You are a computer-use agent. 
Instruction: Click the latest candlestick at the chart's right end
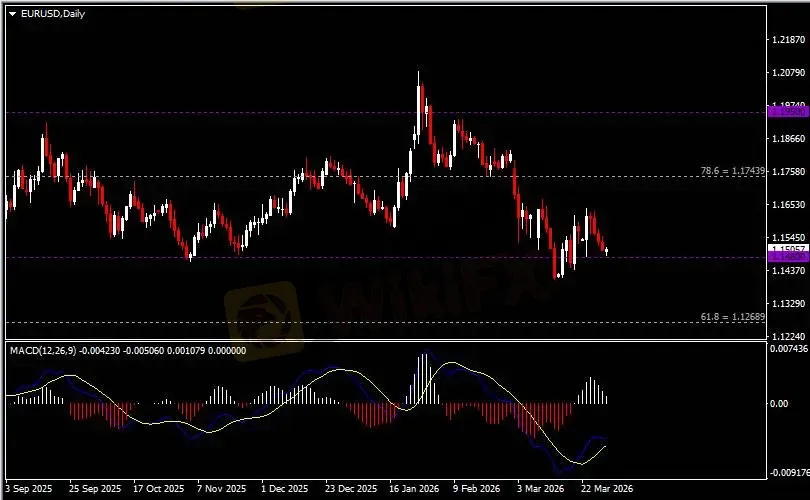click(x=607, y=250)
